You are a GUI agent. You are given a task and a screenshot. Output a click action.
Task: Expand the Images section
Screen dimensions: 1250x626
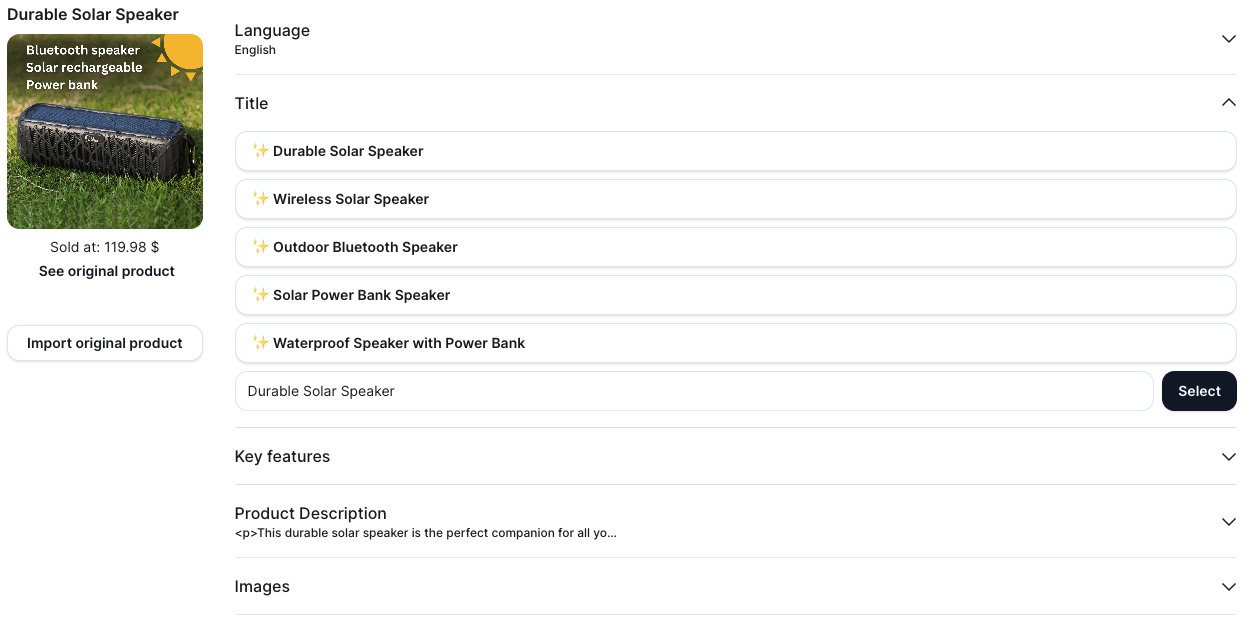[x=1229, y=587]
